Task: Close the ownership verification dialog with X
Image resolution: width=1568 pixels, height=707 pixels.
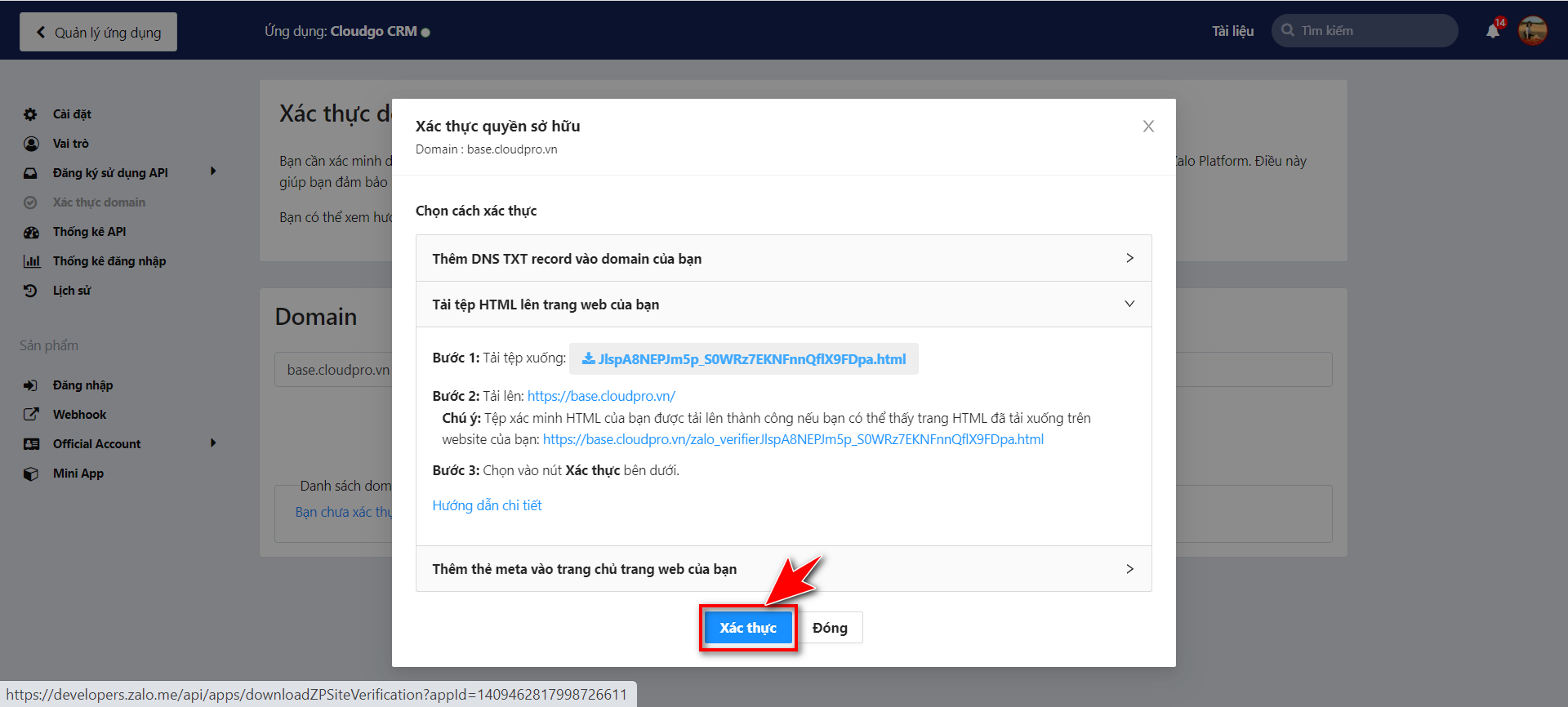Action: pyautogui.click(x=1148, y=127)
